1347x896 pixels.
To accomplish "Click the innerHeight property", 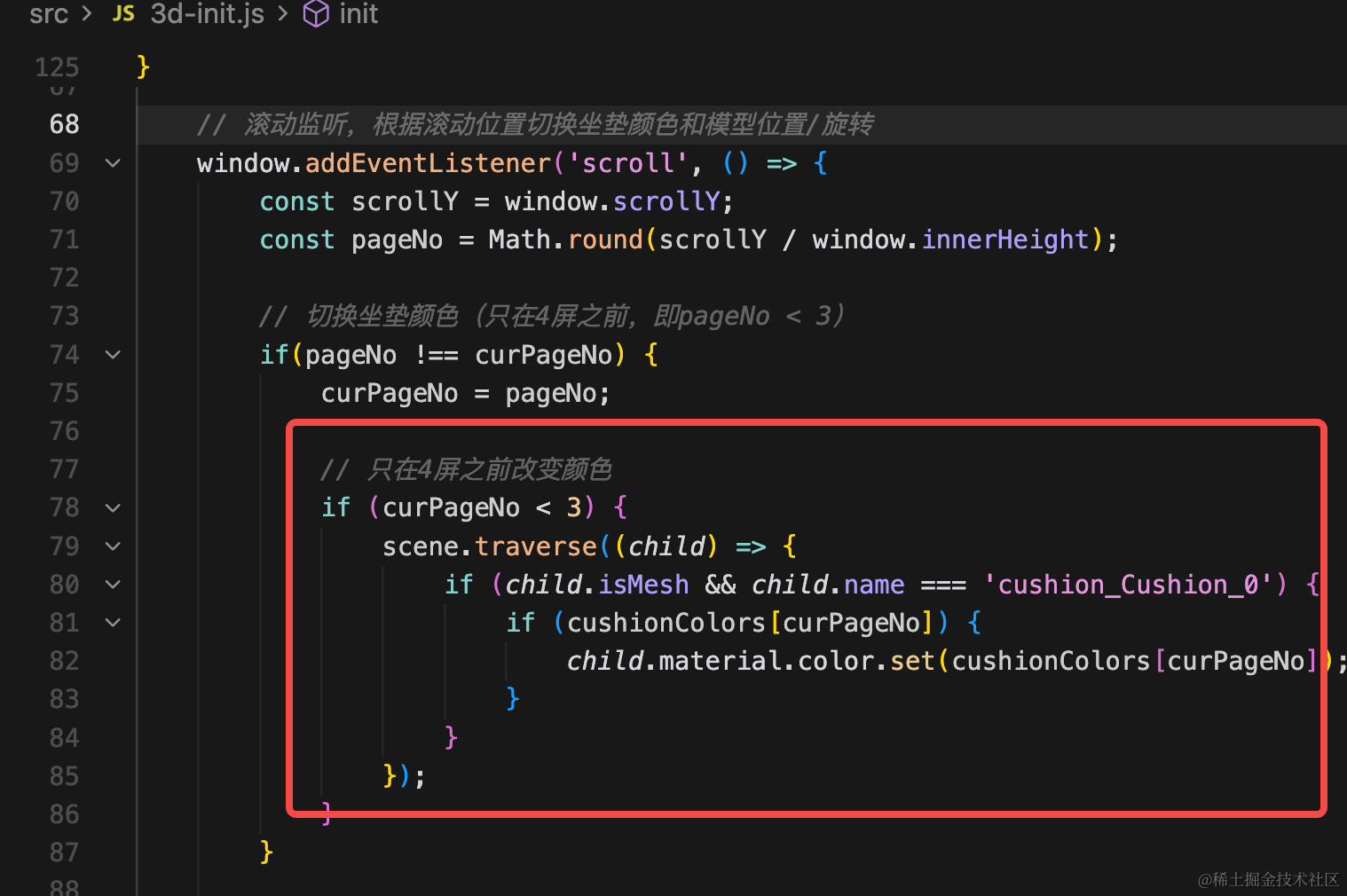I will (x=1005, y=240).
